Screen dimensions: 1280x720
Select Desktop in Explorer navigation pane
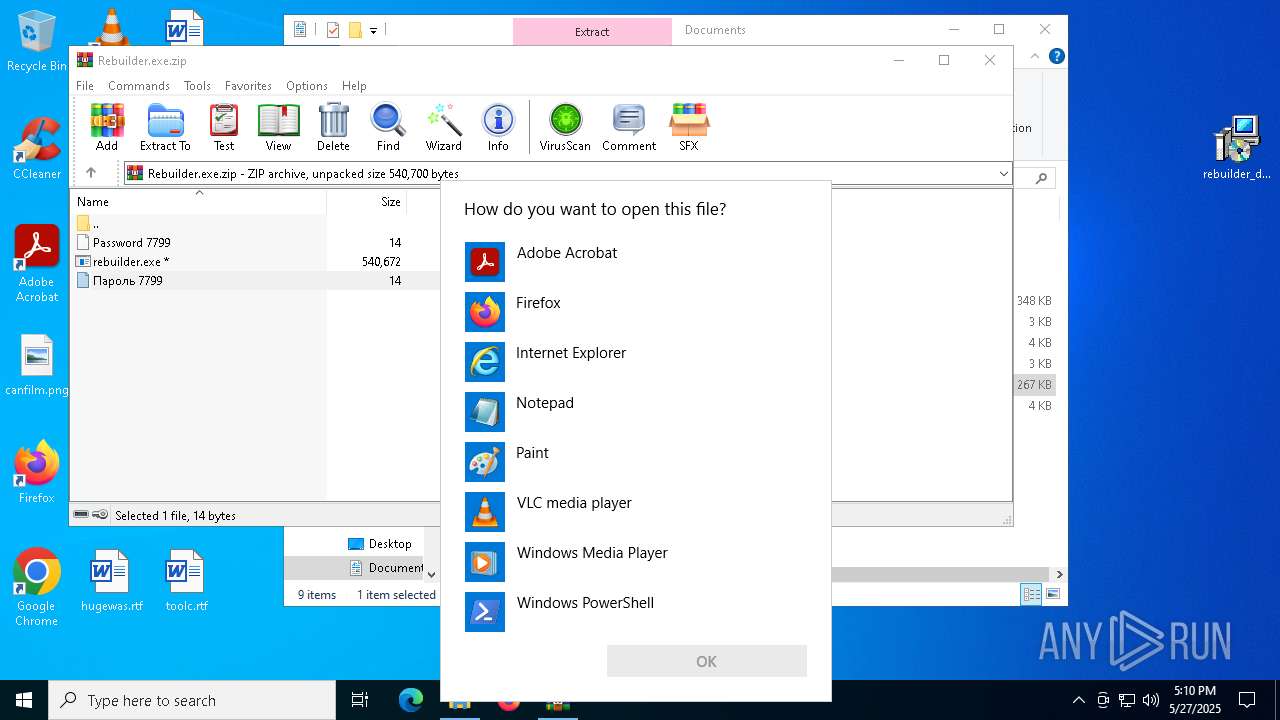pyautogui.click(x=380, y=543)
